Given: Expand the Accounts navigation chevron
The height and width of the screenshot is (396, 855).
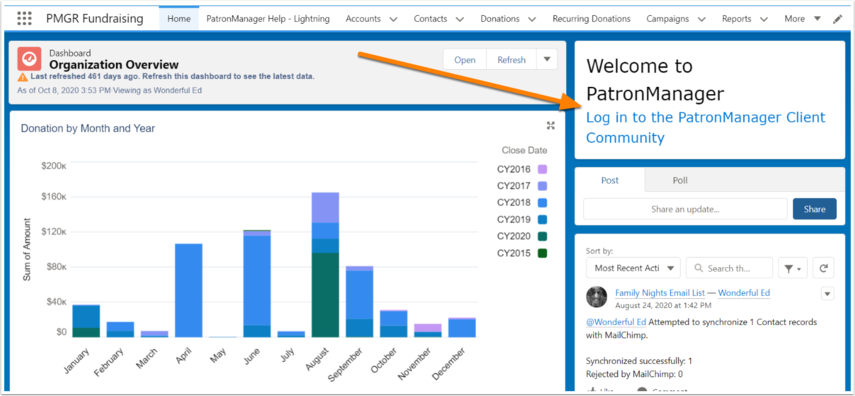Looking at the screenshot, I should [x=394, y=19].
